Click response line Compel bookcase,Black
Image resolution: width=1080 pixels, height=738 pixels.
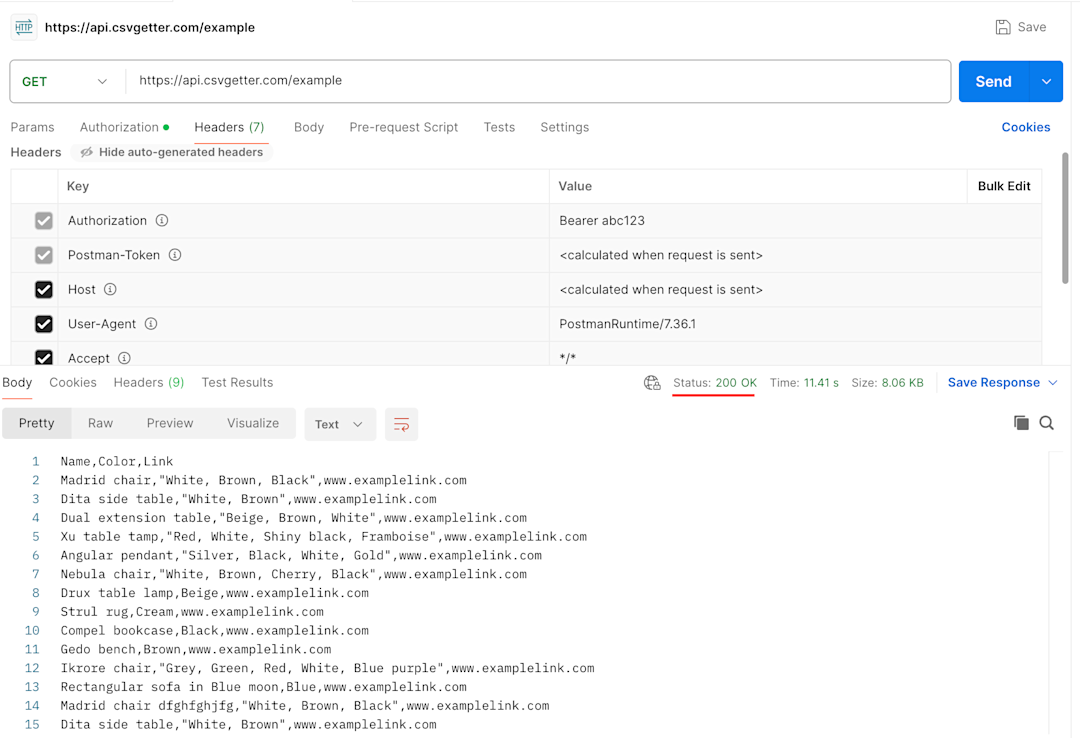(x=214, y=631)
